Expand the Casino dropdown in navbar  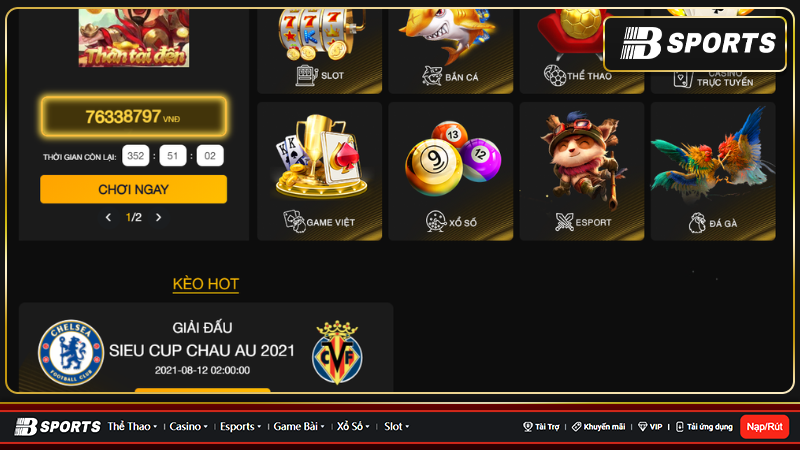click(x=188, y=427)
